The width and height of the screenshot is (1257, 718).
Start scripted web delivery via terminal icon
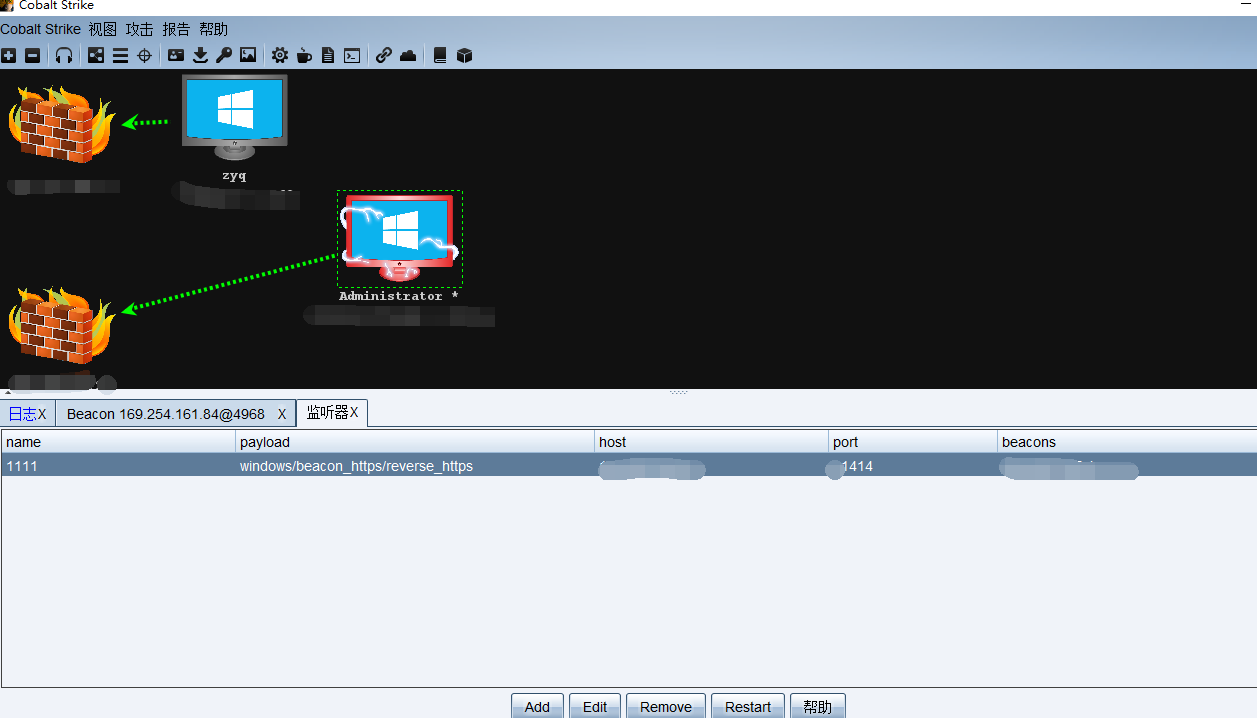[x=352, y=56]
